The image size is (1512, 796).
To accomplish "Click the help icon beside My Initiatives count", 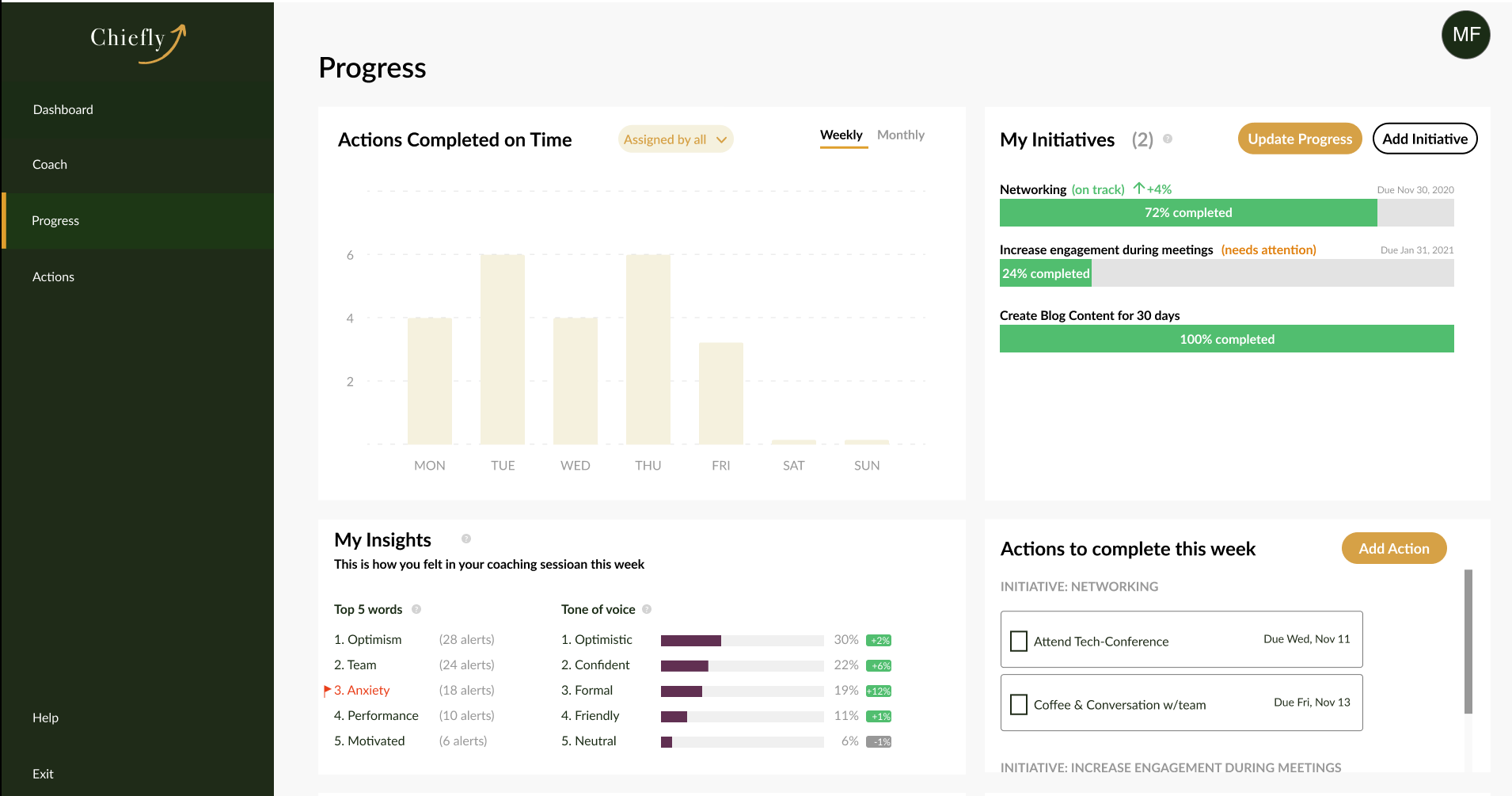I will click(1167, 139).
